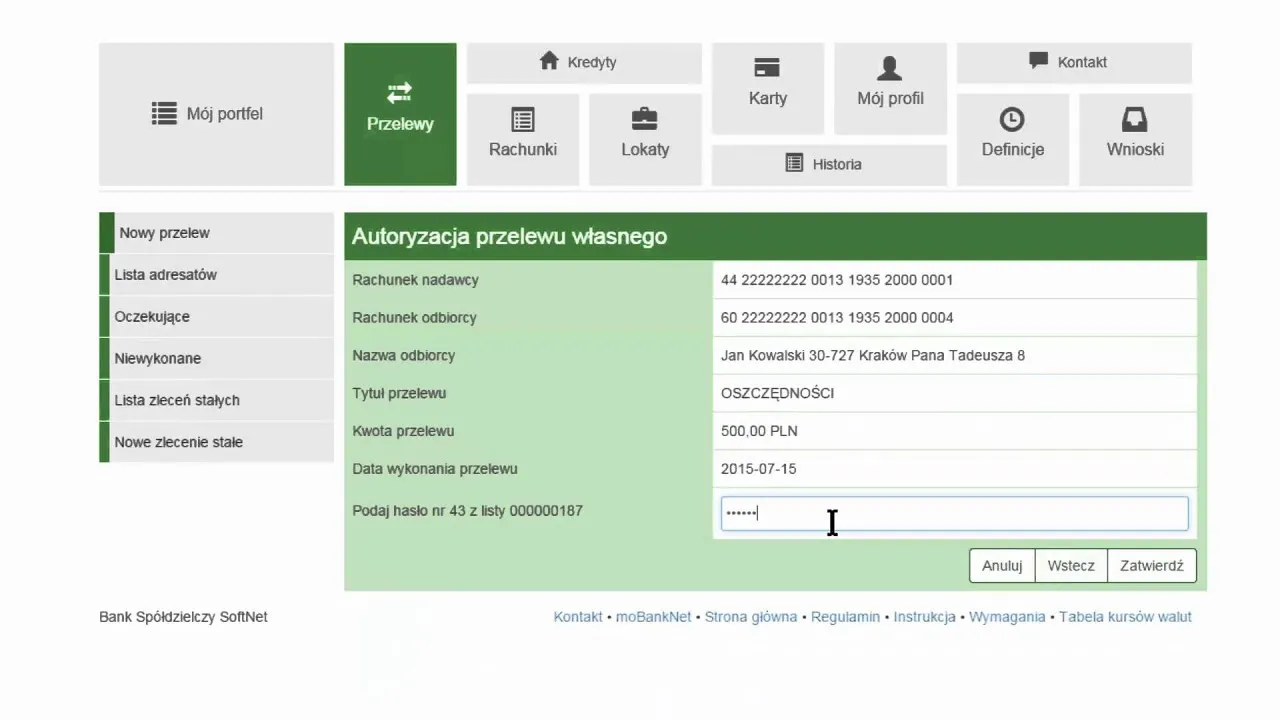This screenshot has height=720, width=1280.
Task: Open the Tabela kursów walut footer link
Action: tap(1125, 617)
